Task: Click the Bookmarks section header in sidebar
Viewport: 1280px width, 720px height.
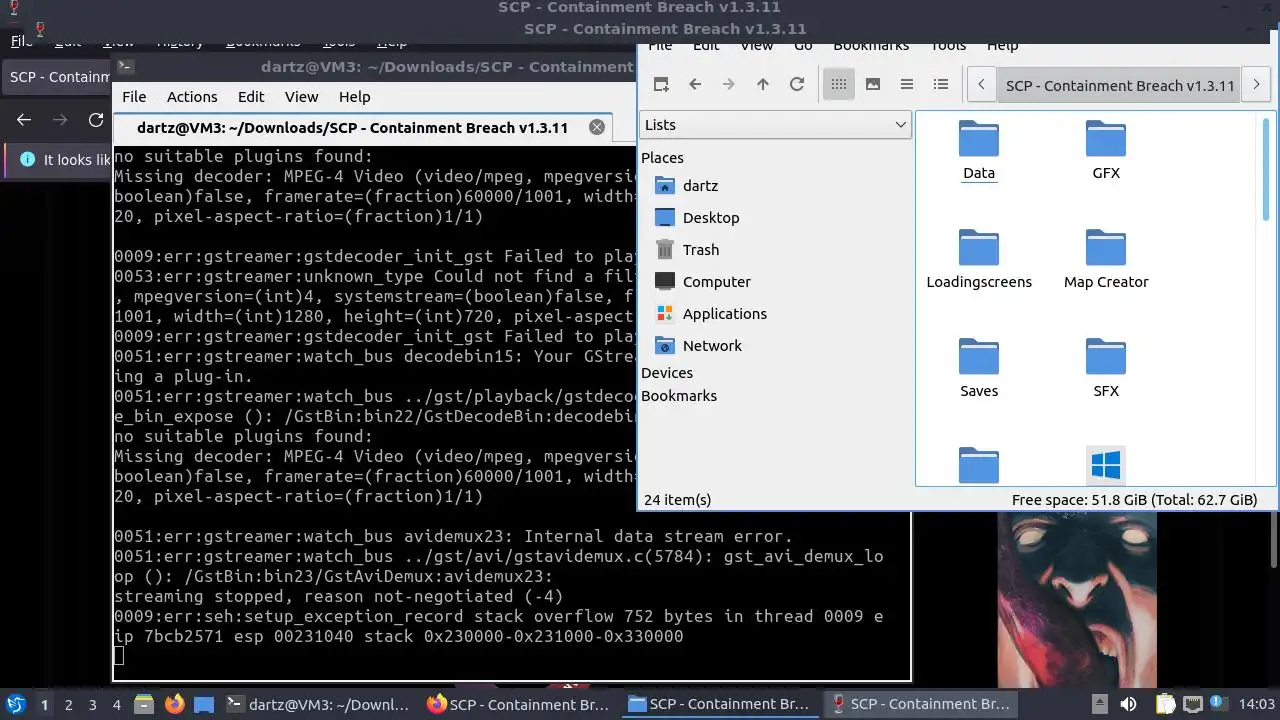Action: tap(679, 396)
